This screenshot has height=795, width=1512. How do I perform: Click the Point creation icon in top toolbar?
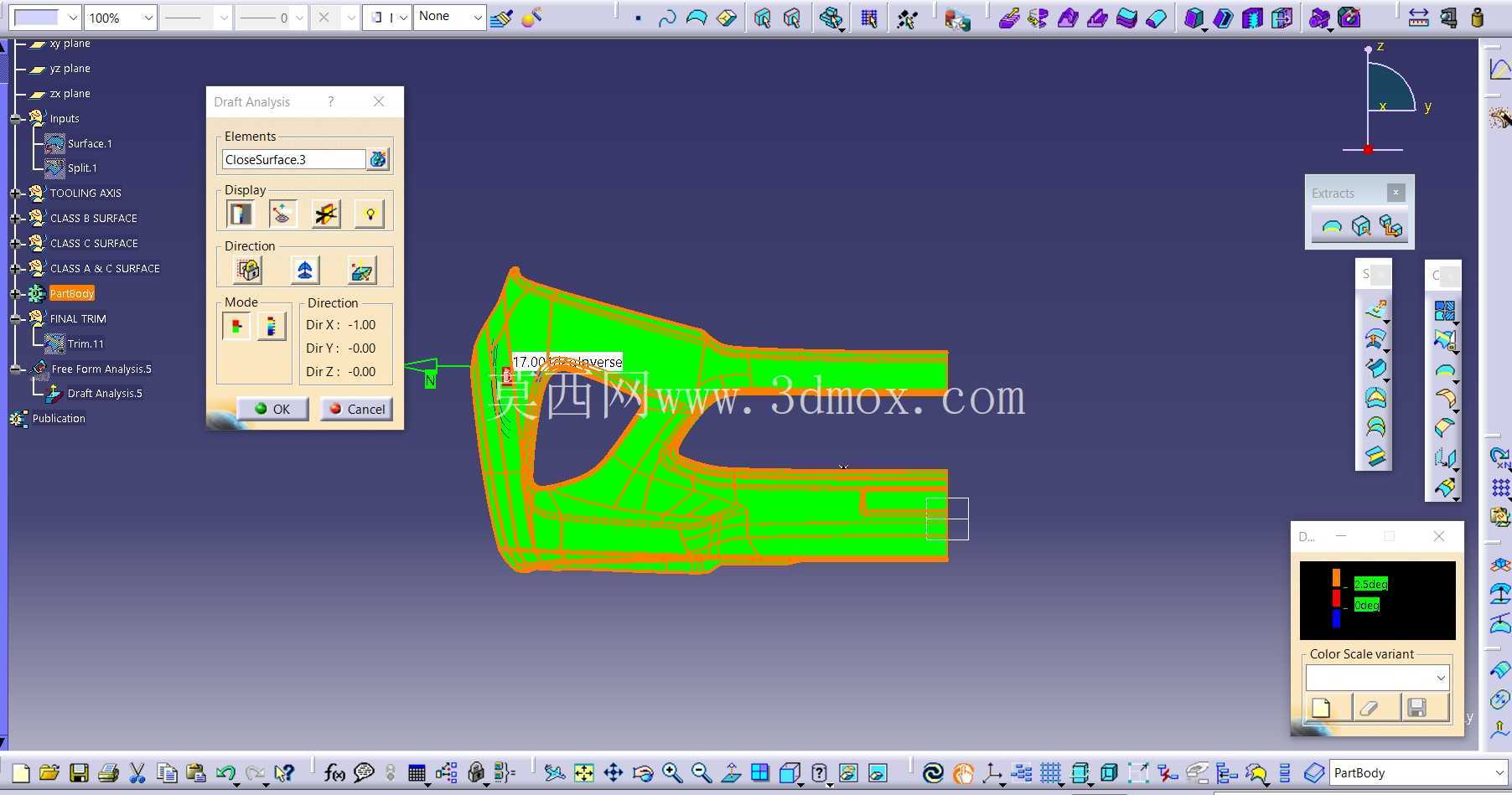click(x=638, y=18)
